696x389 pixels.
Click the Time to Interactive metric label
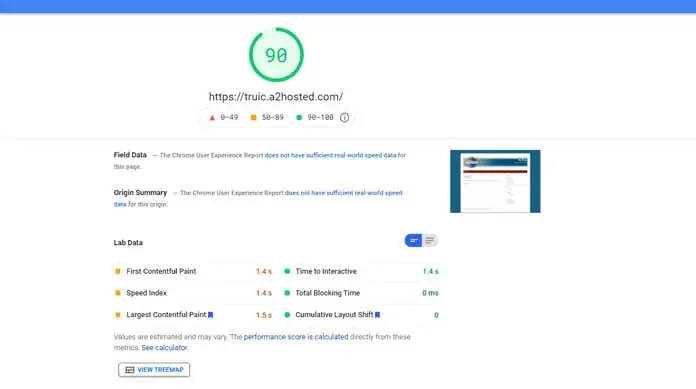point(326,271)
